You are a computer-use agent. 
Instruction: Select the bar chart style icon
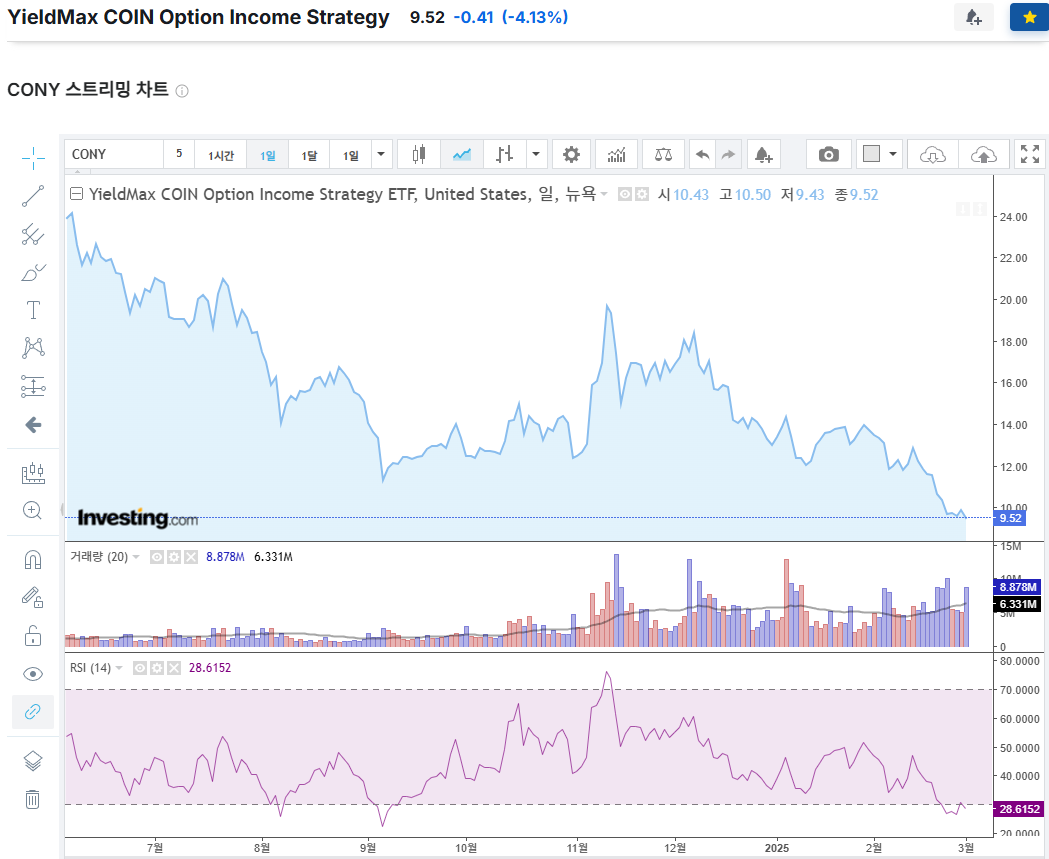coord(504,155)
